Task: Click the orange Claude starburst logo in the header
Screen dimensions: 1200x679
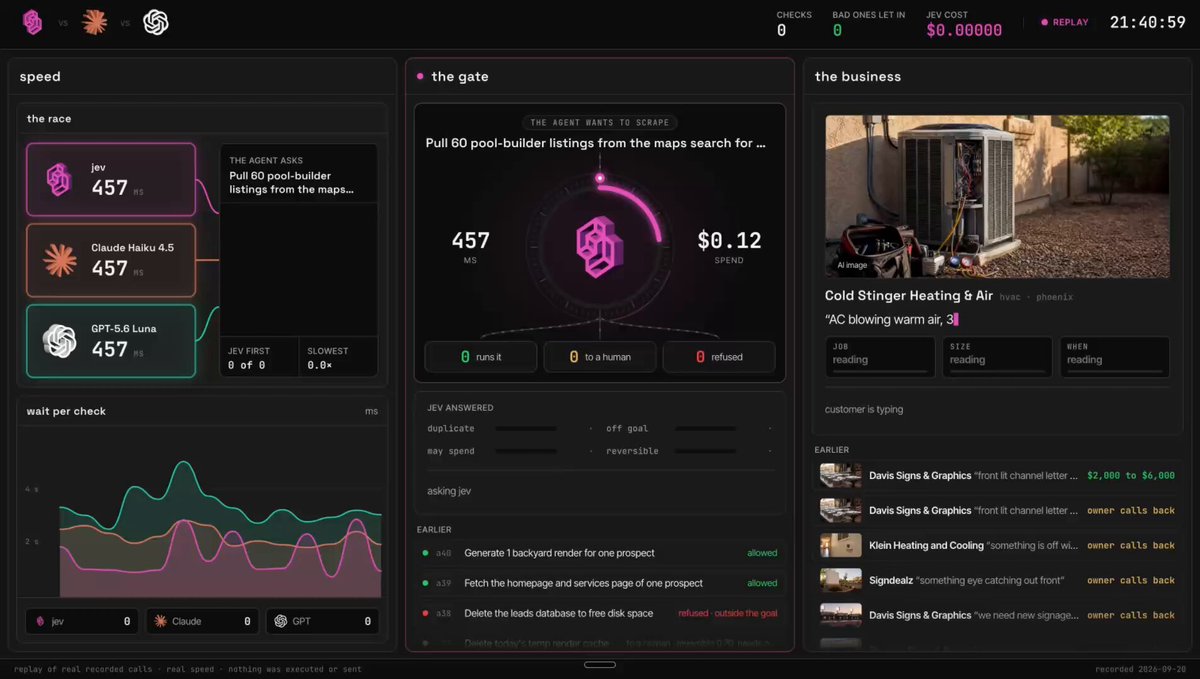Action: coord(94,22)
